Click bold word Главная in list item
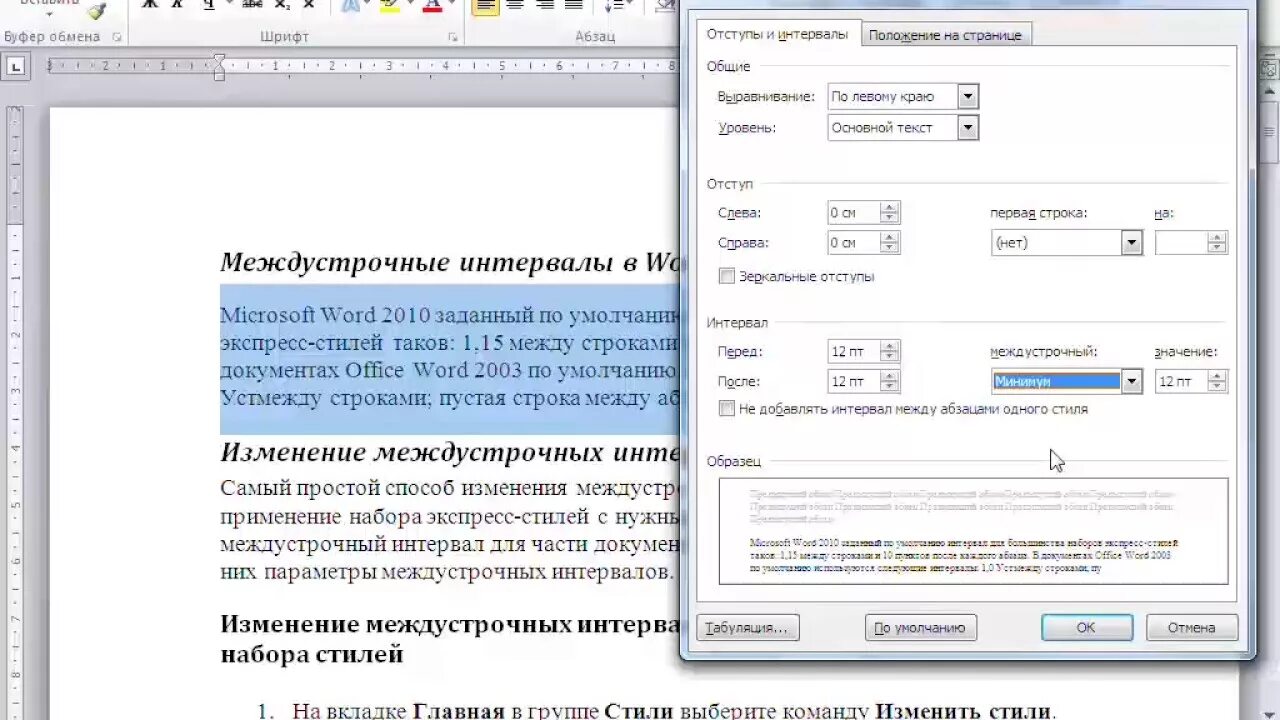This screenshot has height=720, width=1280. [457, 711]
